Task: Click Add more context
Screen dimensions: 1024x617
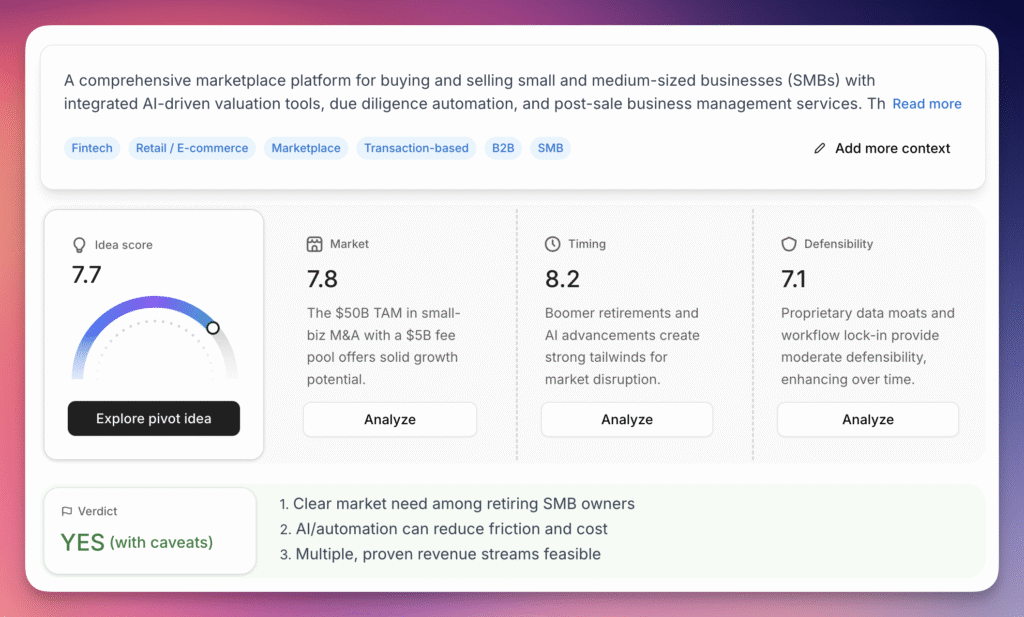Action: coord(892,148)
